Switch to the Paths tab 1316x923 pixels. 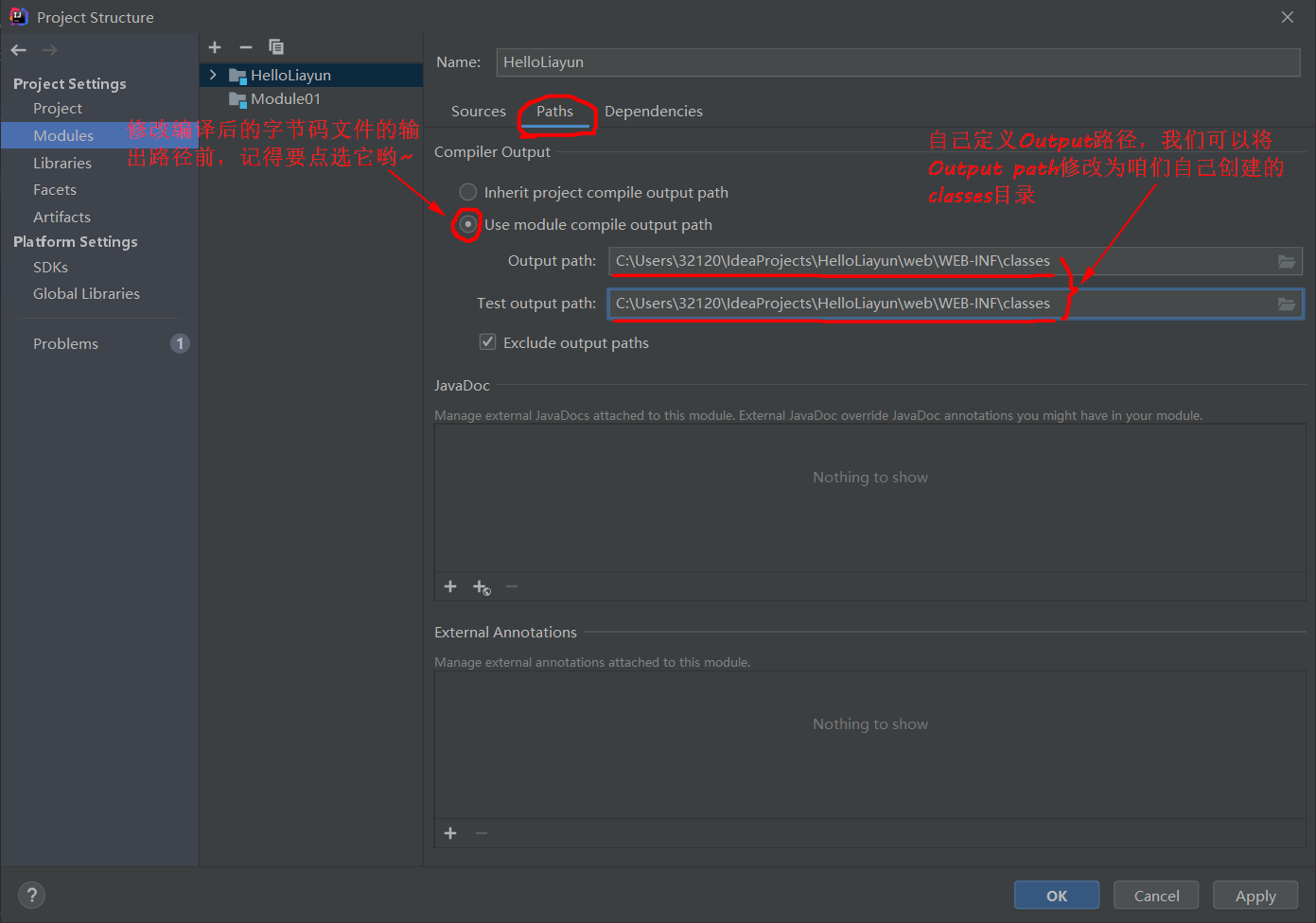tap(555, 112)
